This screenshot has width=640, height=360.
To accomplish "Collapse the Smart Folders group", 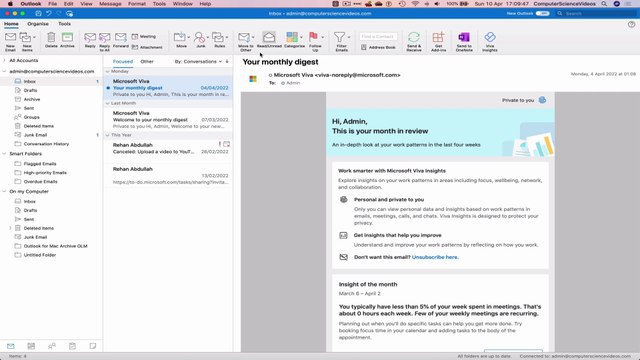I will coord(4,154).
